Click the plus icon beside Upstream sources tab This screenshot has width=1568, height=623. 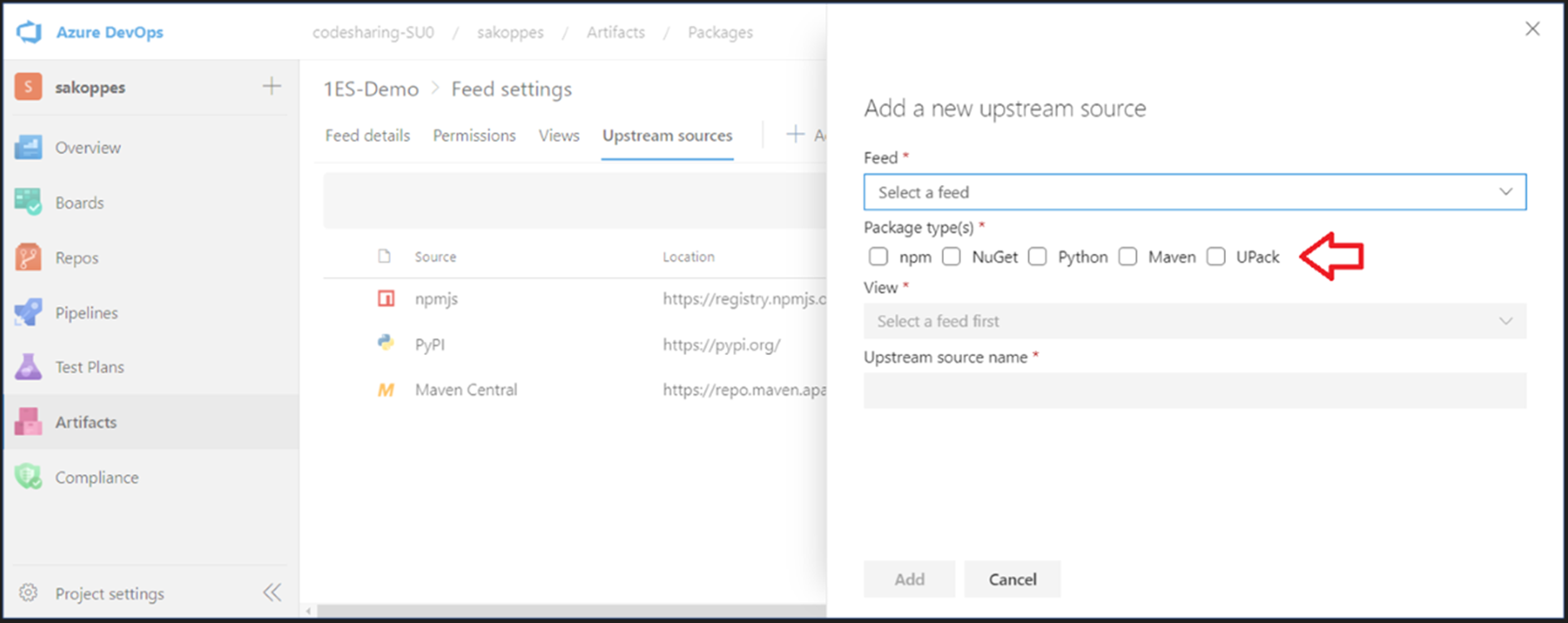coord(795,134)
